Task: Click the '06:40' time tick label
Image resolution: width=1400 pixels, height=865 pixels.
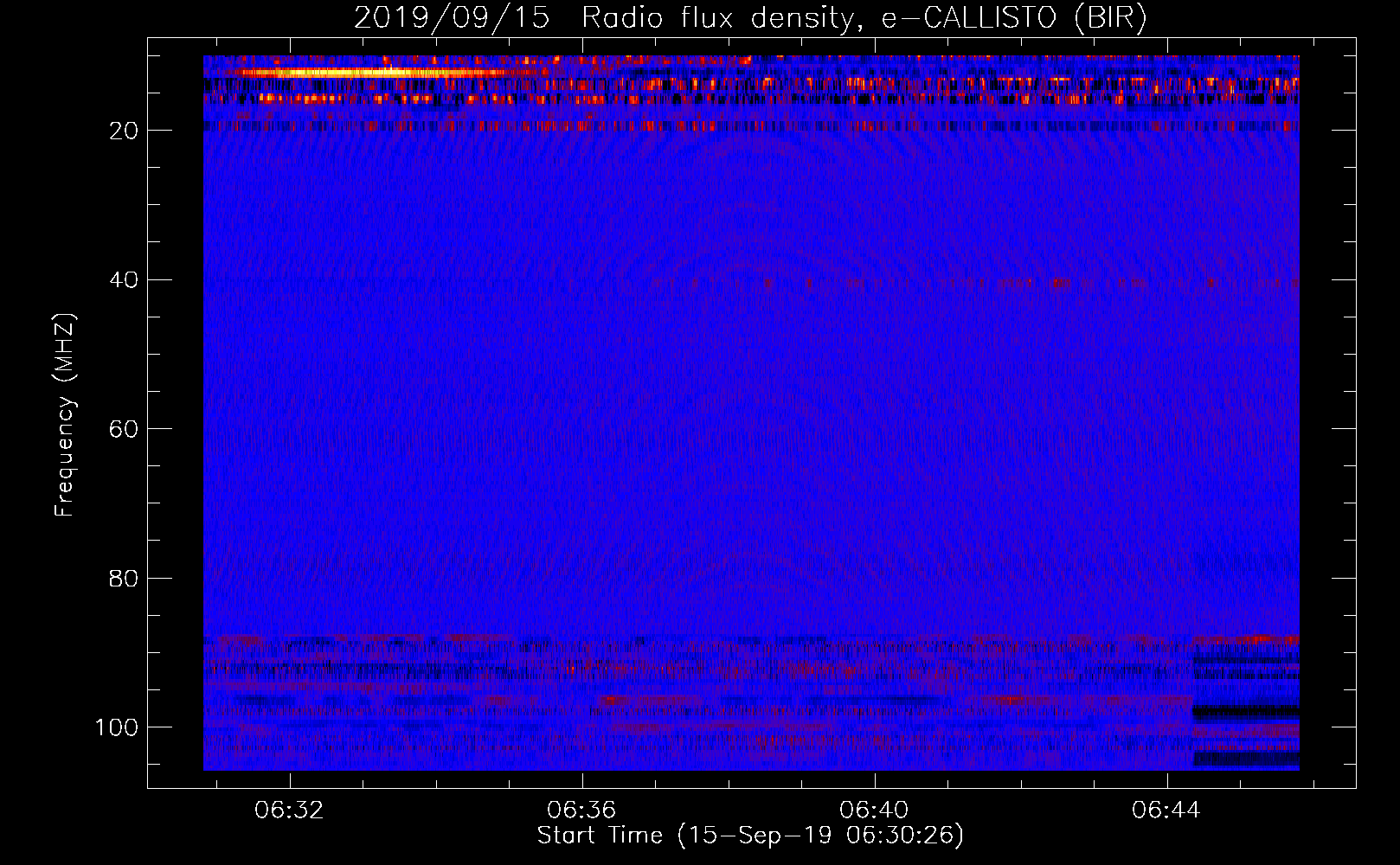Action: point(874,811)
